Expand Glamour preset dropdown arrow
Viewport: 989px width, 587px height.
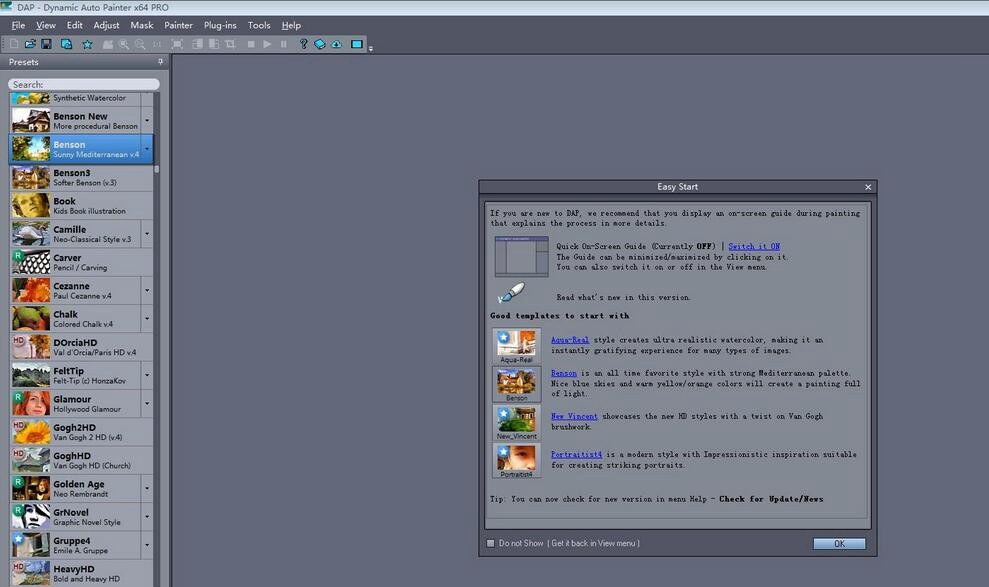click(x=147, y=404)
